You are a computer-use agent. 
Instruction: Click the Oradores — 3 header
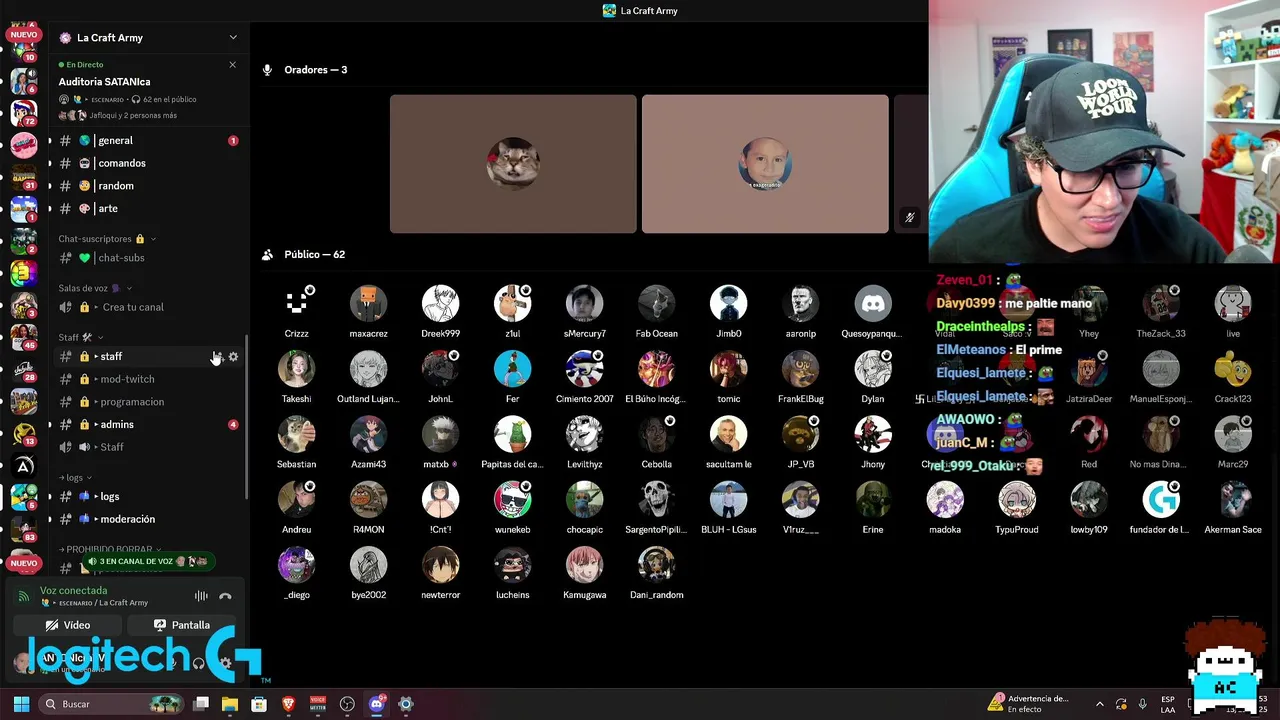[x=316, y=70]
